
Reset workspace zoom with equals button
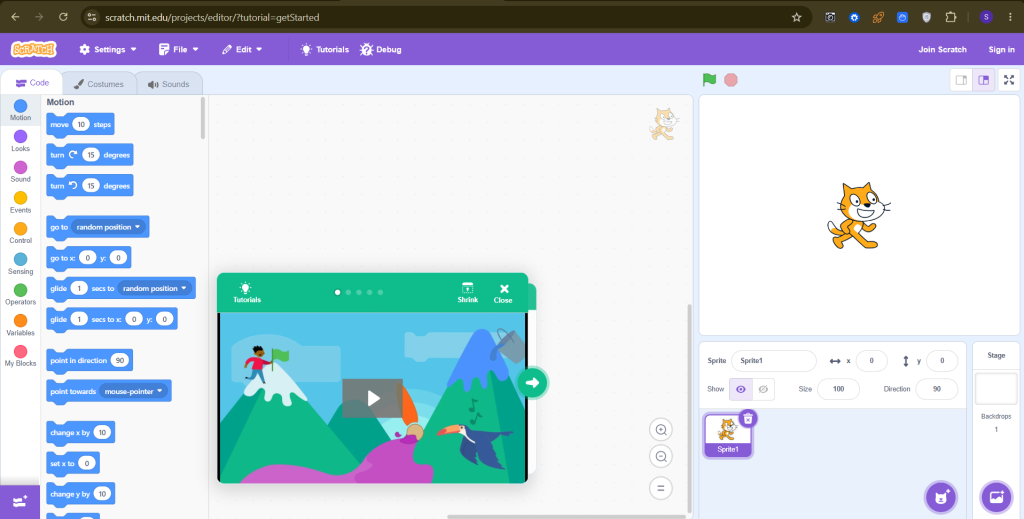661,488
